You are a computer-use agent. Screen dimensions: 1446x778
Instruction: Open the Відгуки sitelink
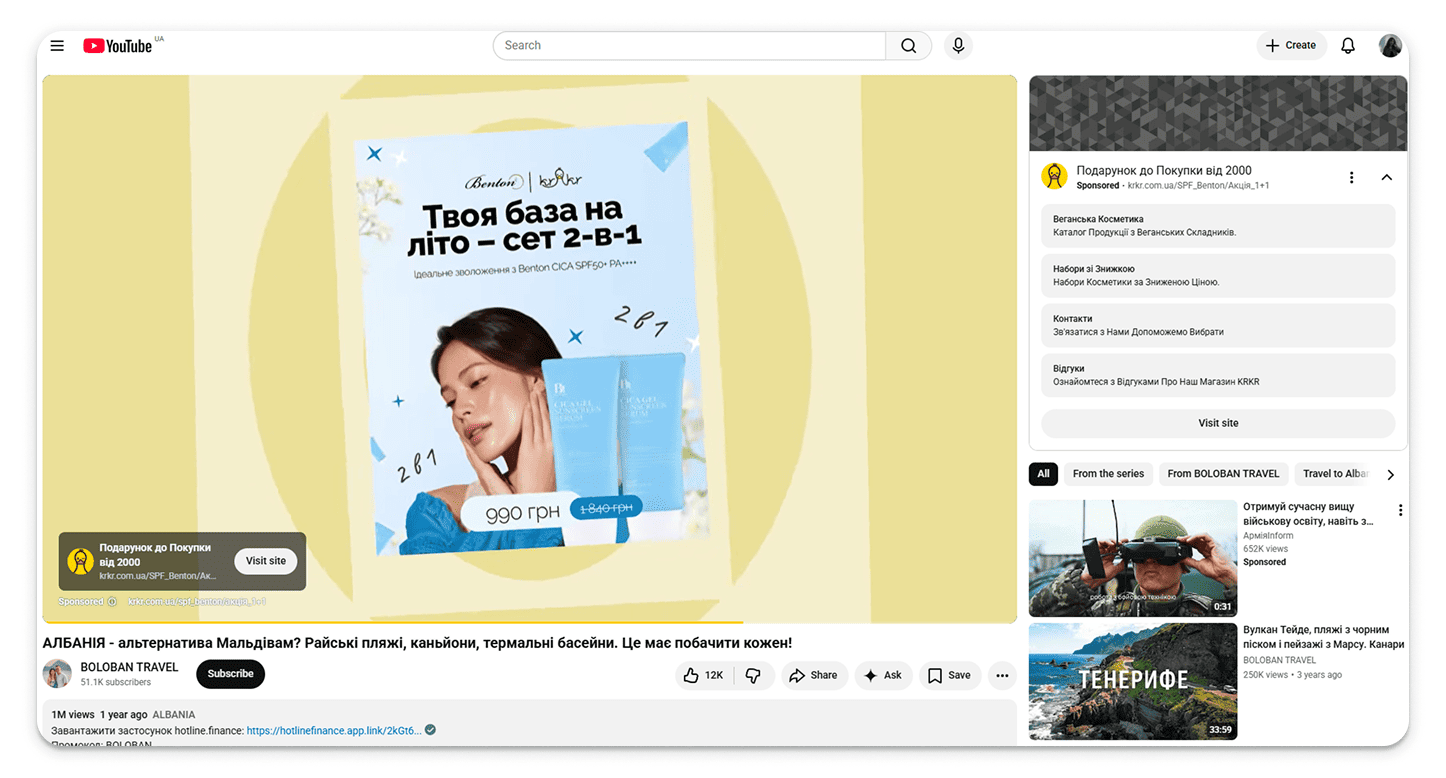1218,375
